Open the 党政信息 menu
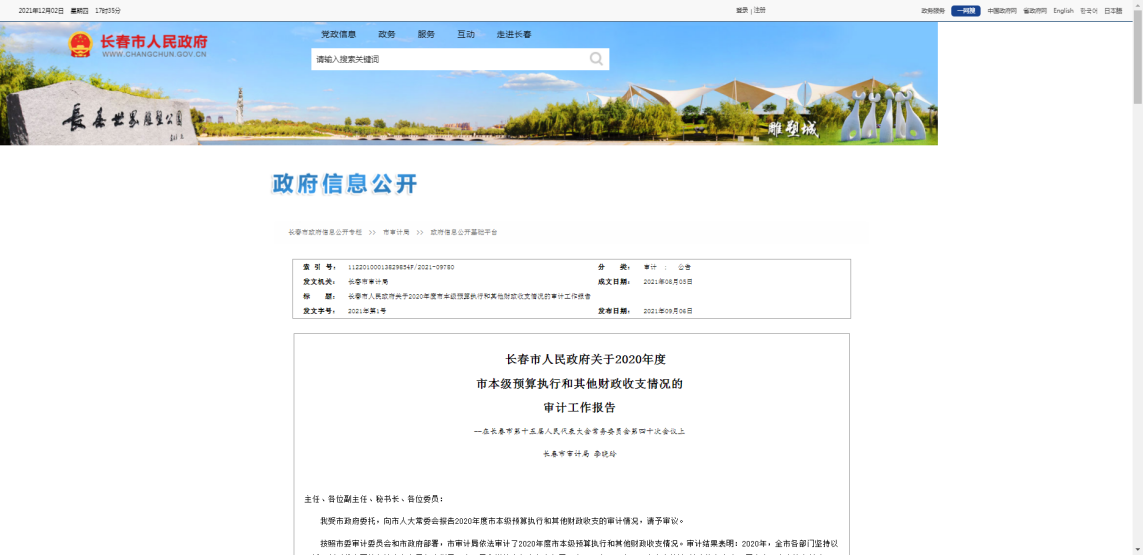Viewport: 1143px width, 555px height. [338, 34]
